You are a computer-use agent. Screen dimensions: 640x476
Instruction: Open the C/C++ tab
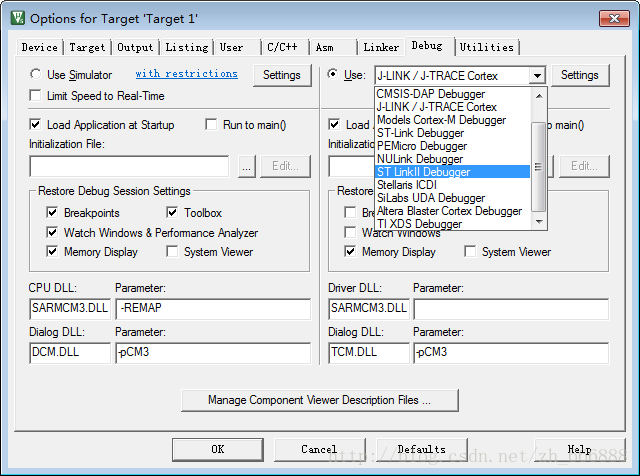coord(285,47)
